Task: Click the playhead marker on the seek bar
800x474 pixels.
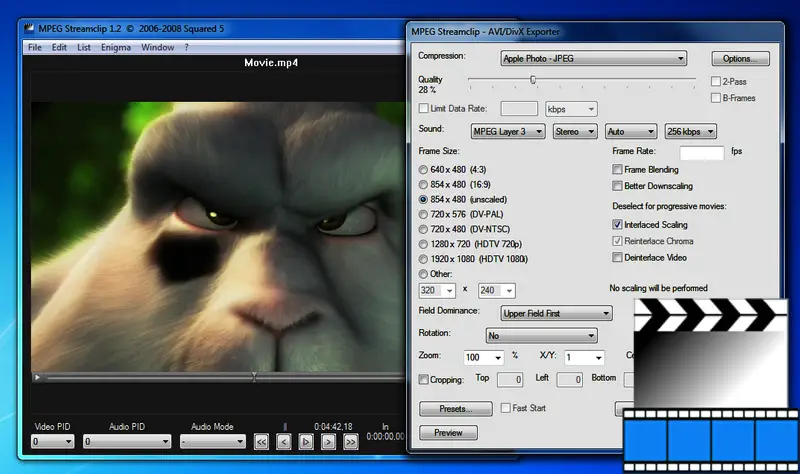Action: (x=254, y=377)
